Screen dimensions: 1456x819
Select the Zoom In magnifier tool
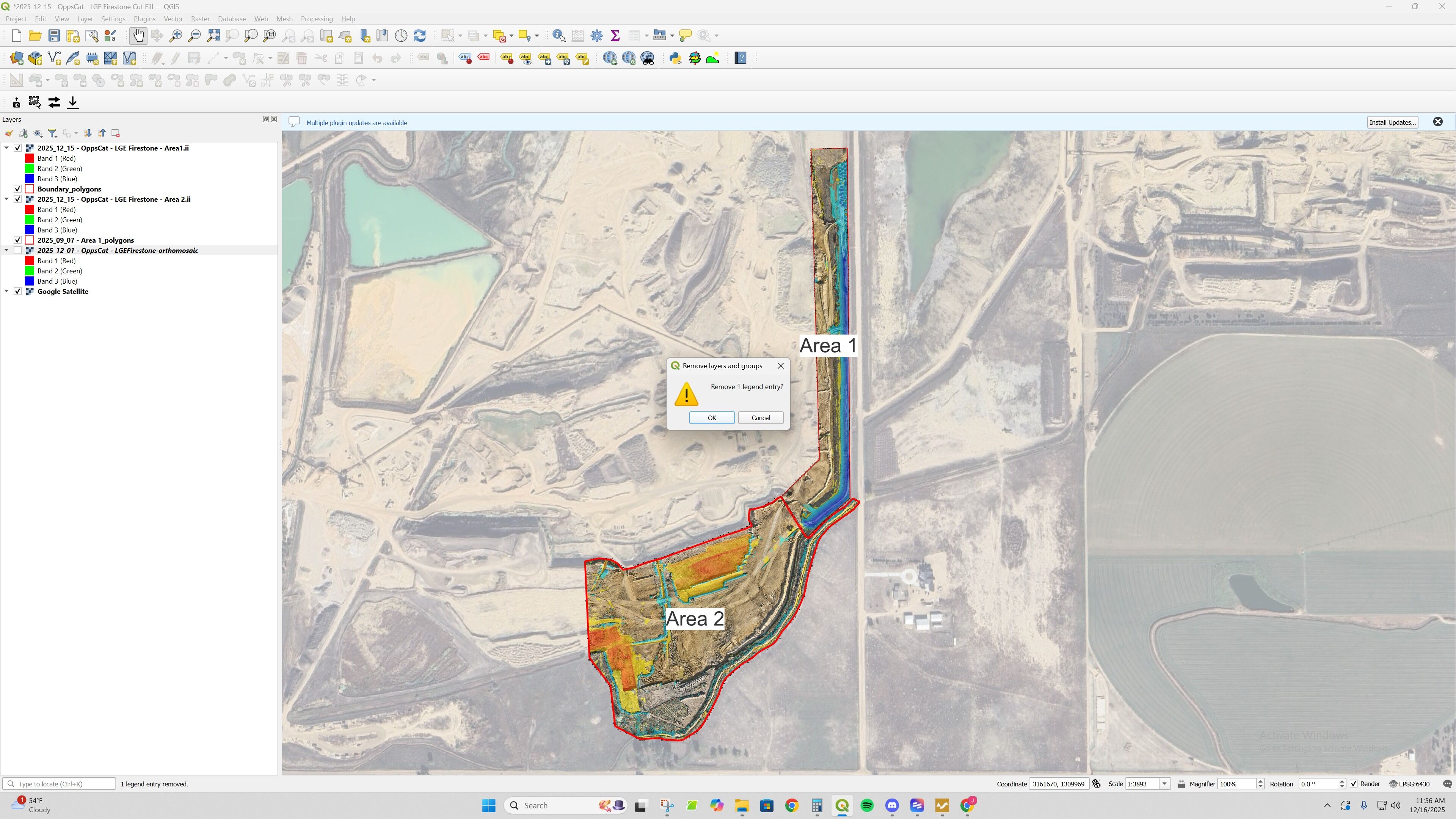(x=176, y=36)
